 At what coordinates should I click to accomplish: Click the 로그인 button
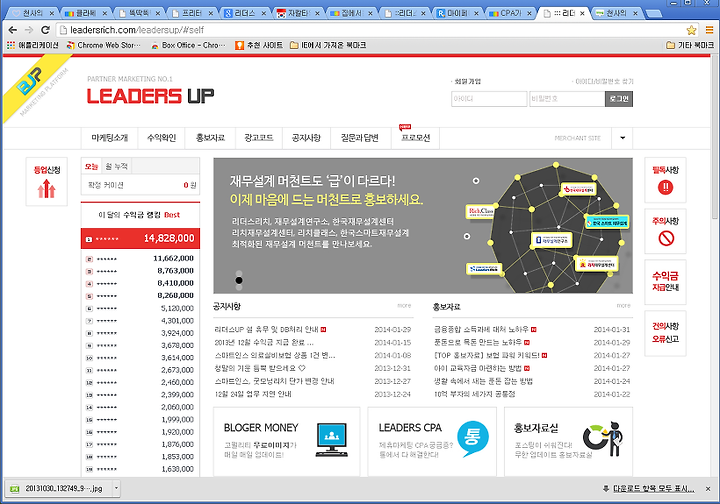click(619, 99)
